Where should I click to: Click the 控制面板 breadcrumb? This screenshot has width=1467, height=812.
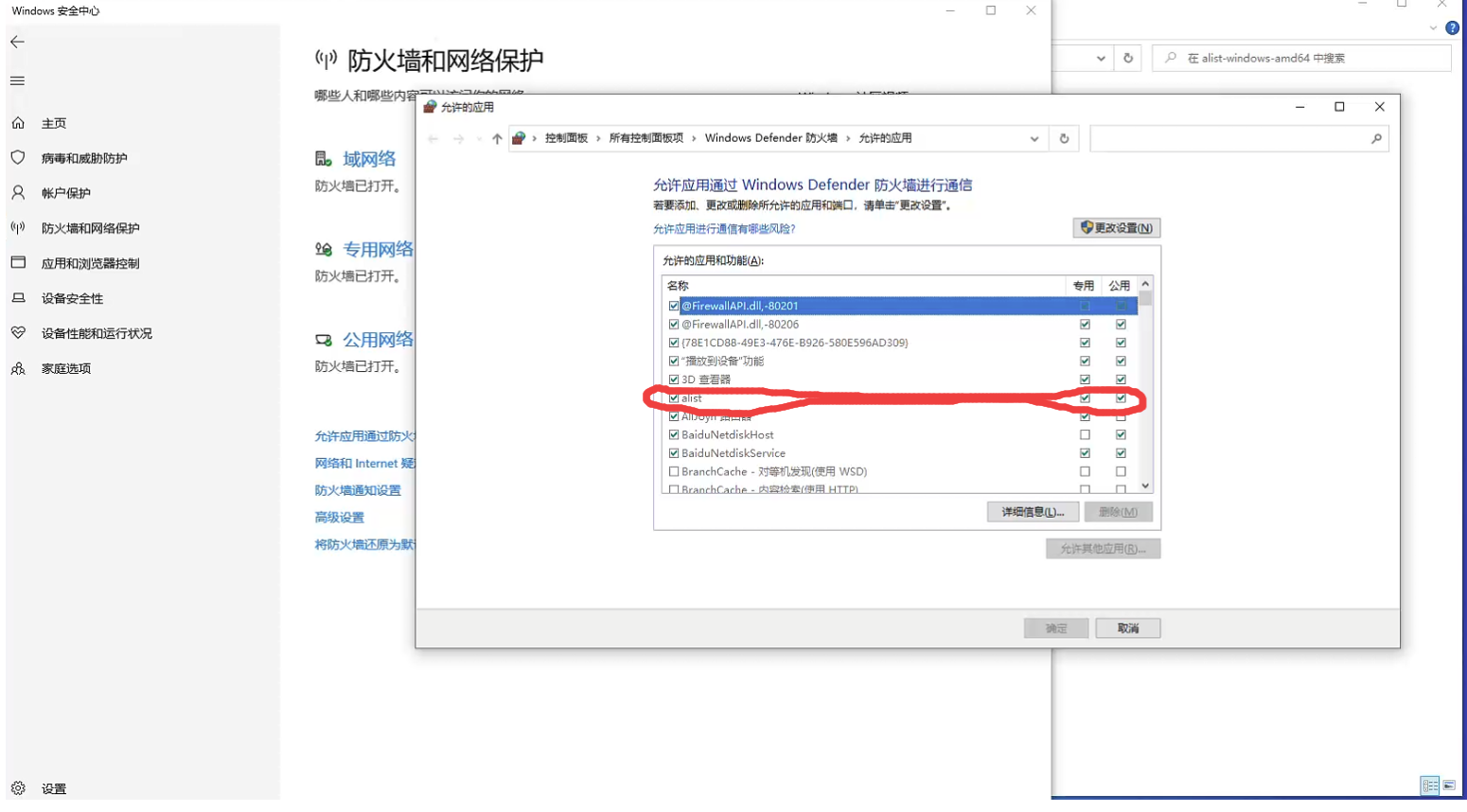point(566,138)
